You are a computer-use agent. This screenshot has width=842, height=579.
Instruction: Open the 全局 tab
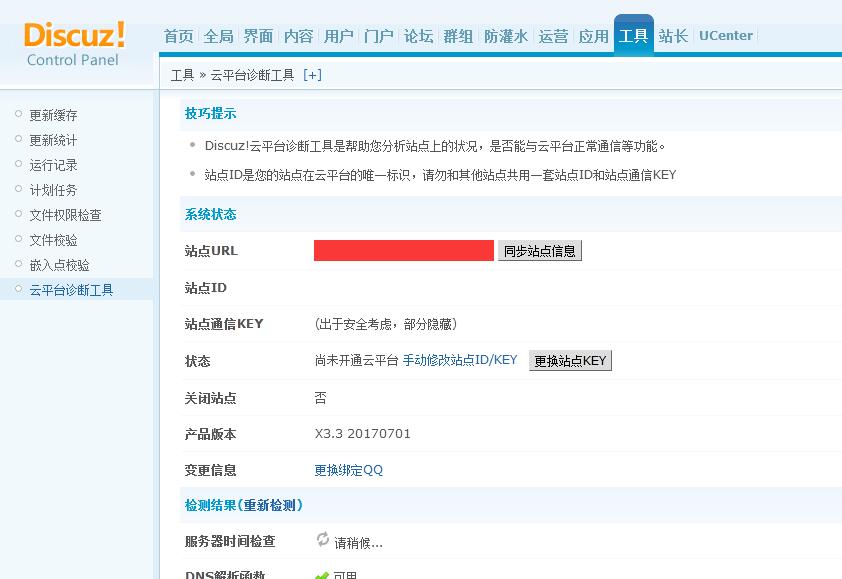click(x=219, y=36)
